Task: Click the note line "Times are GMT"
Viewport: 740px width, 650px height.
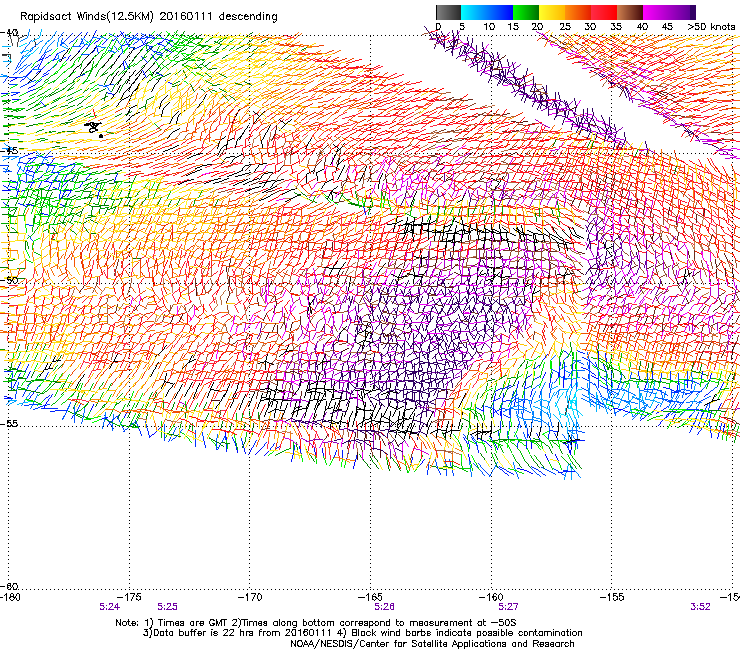Action: 193,623
